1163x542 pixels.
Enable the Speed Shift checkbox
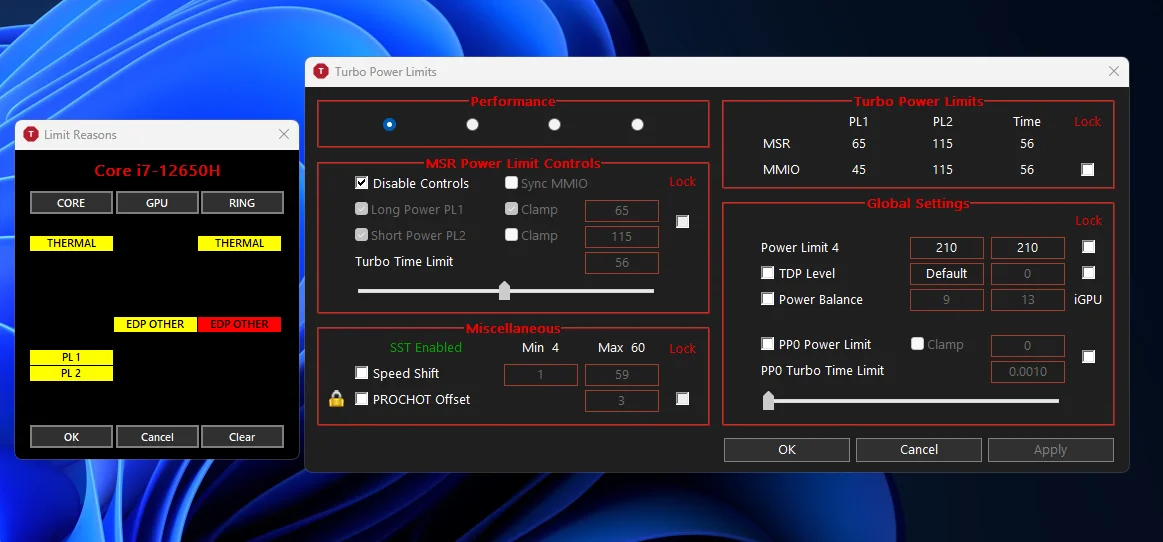point(362,373)
